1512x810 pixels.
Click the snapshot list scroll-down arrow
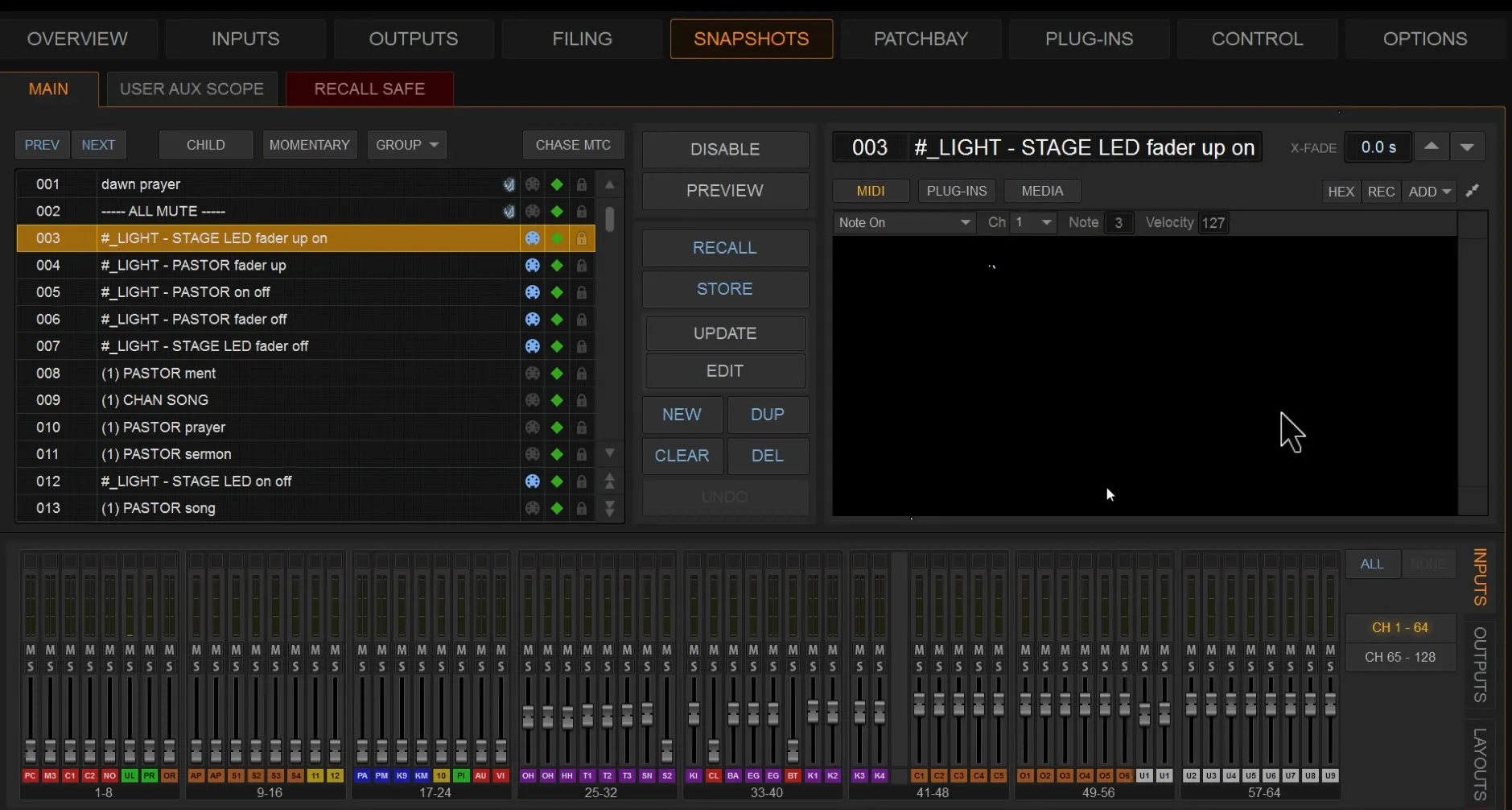pos(610,454)
